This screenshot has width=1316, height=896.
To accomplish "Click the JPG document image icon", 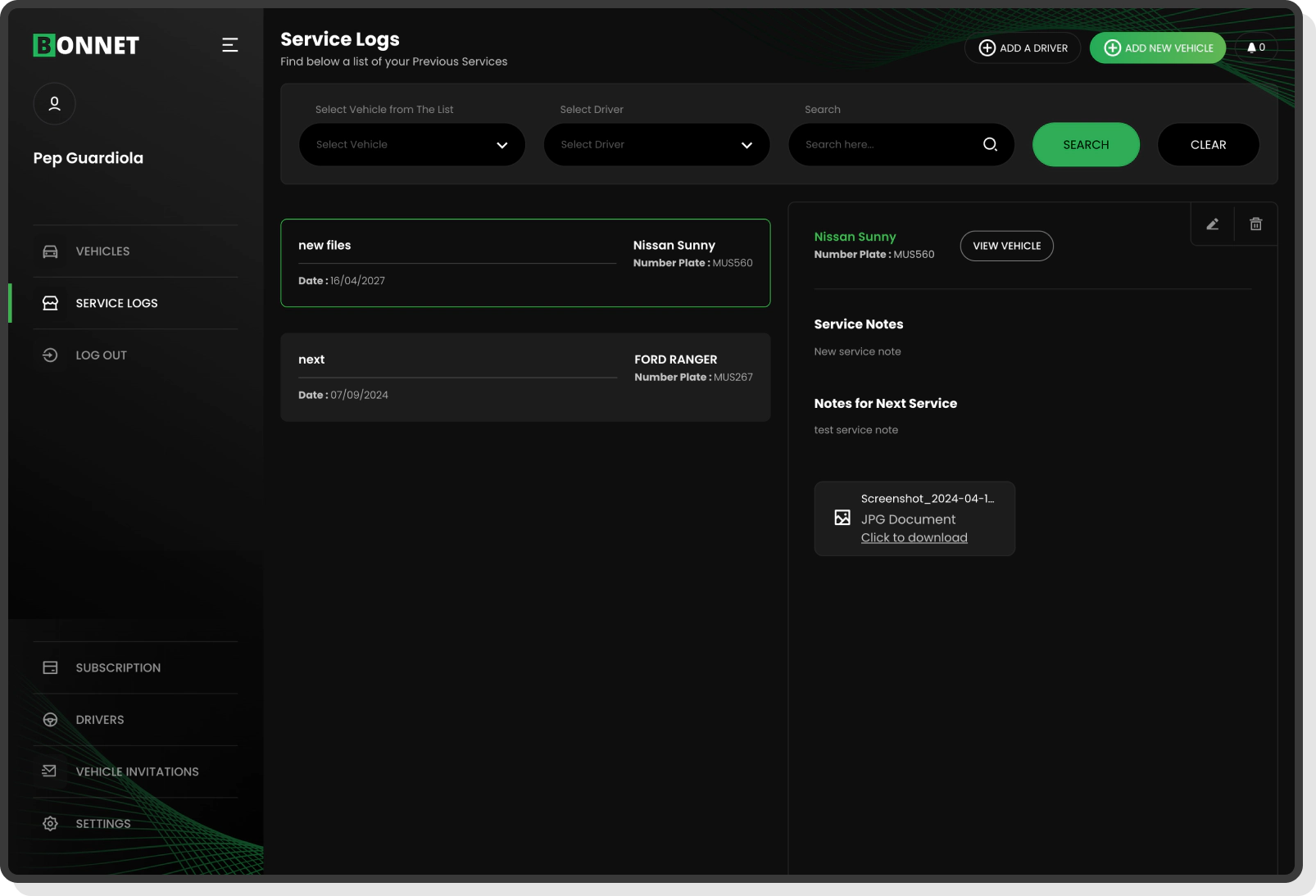I will 842,517.
